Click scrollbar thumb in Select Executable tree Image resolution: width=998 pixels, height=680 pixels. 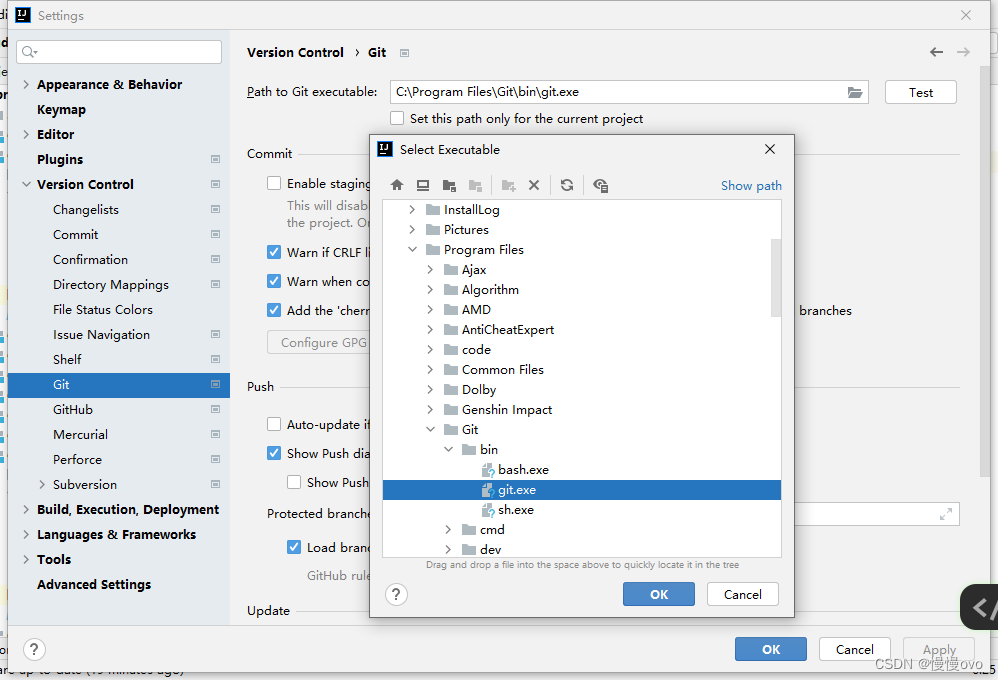point(776,278)
